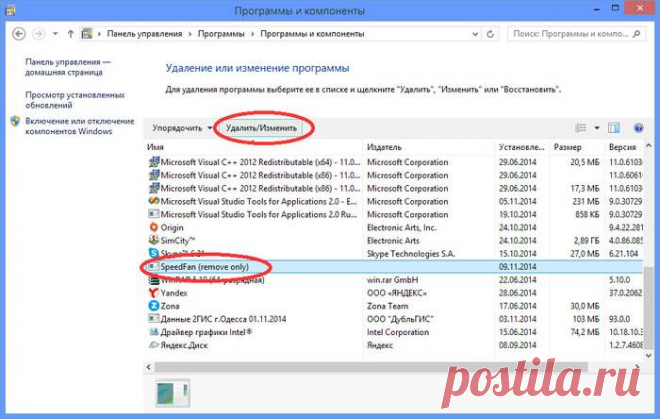This screenshot has height=419, width=660.
Task: Click 'Intel Corporation' publisher cell
Action: coord(398,332)
